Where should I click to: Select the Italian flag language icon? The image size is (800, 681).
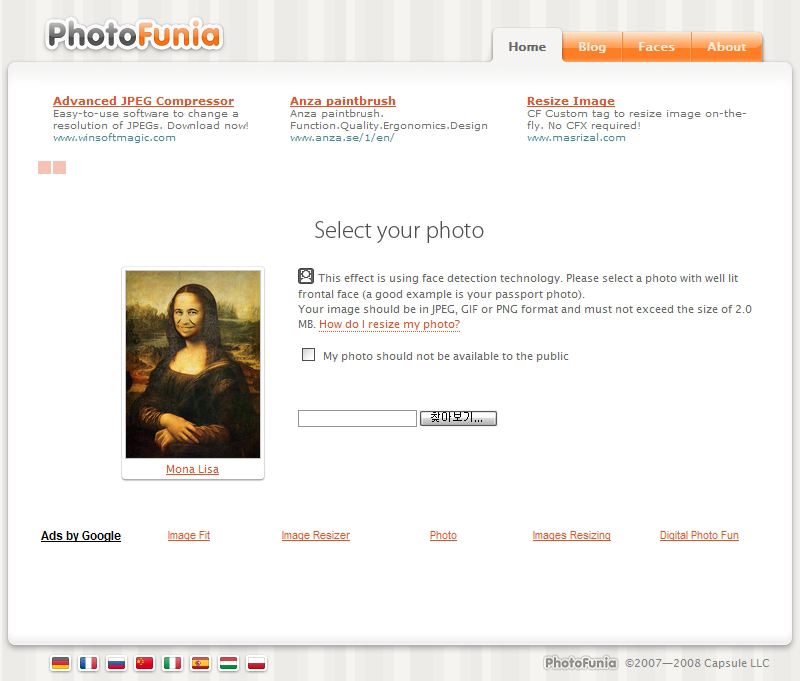(172, 663)
